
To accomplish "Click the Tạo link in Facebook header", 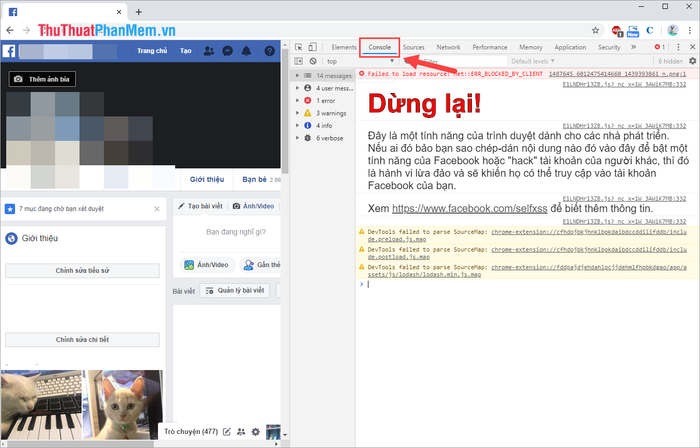I will tap(186, 51).
